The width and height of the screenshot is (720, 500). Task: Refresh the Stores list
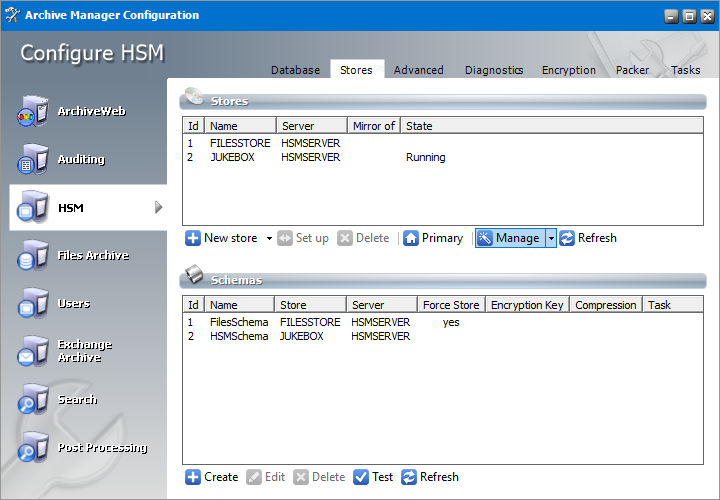tap(588, 238)
